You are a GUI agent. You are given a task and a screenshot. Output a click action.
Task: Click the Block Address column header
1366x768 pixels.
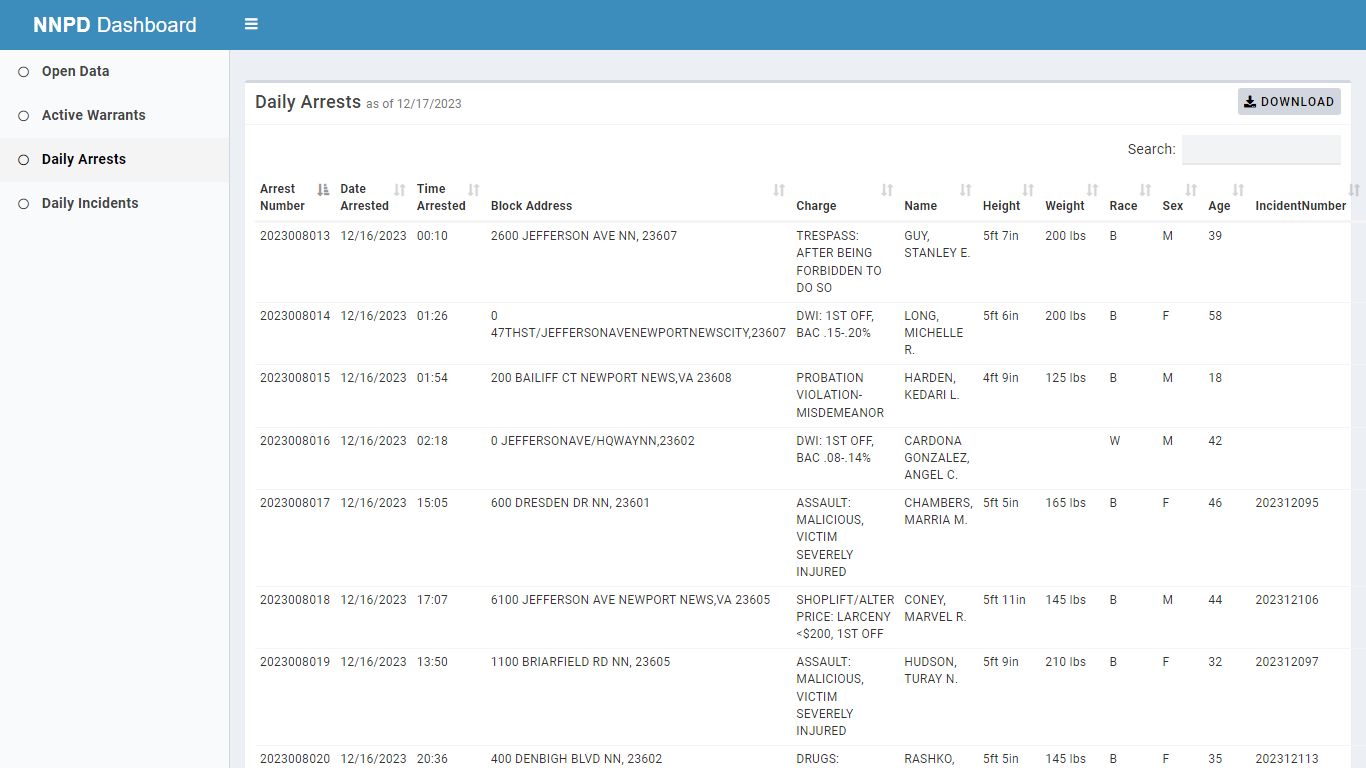[638, 197]
